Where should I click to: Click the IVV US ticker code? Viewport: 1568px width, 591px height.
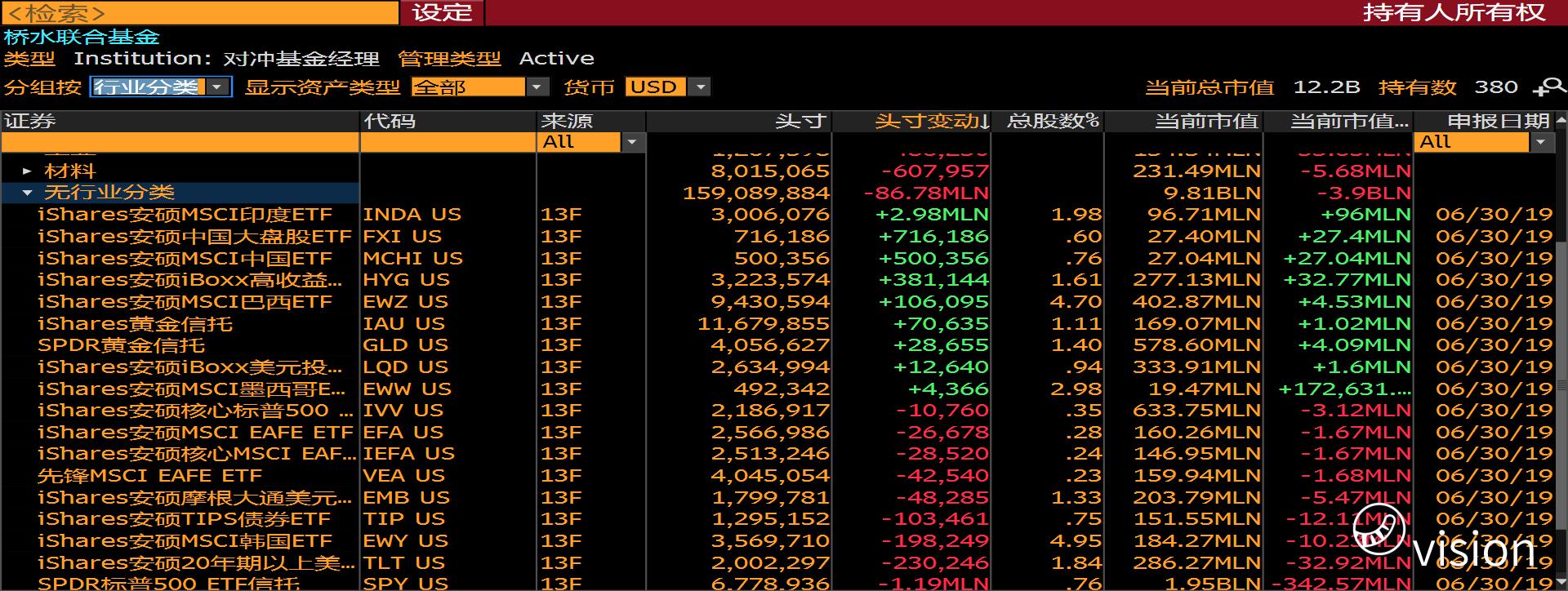pos(403,411)
